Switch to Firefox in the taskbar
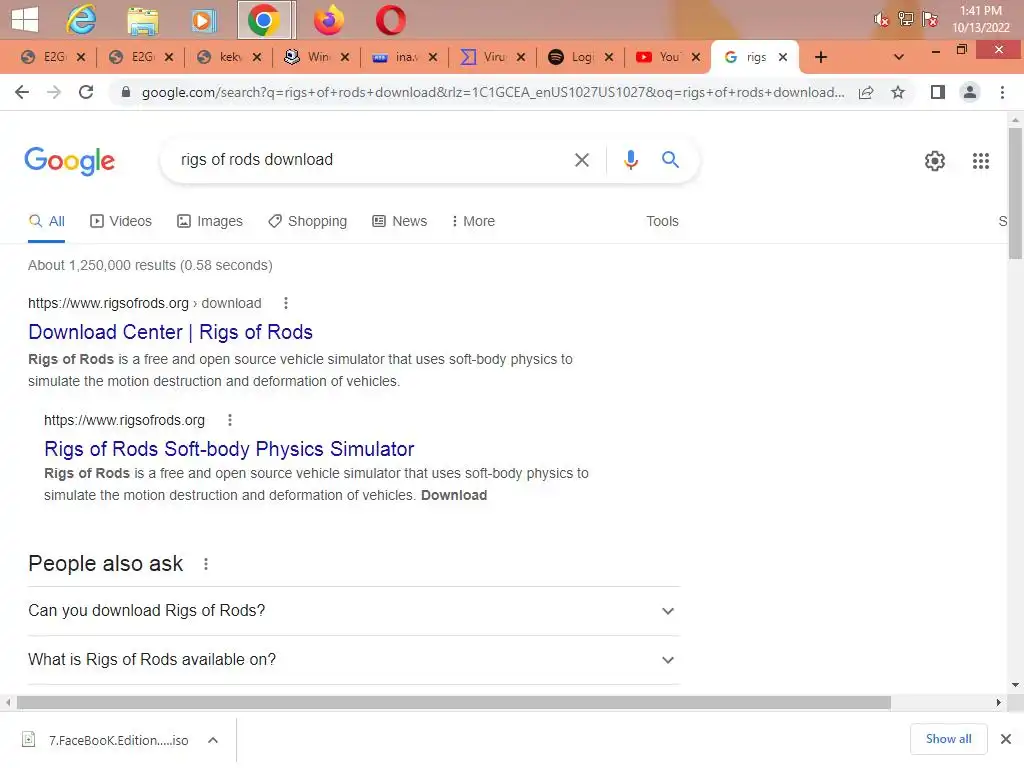 (328, 20)
